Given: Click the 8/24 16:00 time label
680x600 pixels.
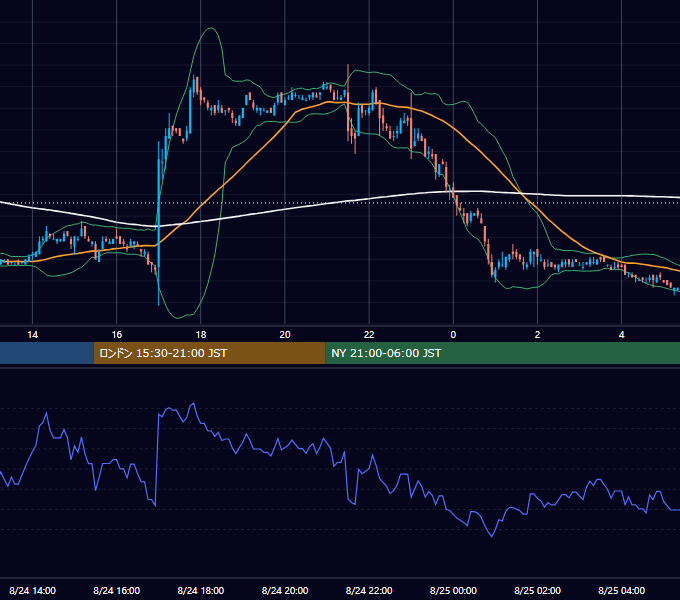Looking at the screenshot, I should pos(117,590).
